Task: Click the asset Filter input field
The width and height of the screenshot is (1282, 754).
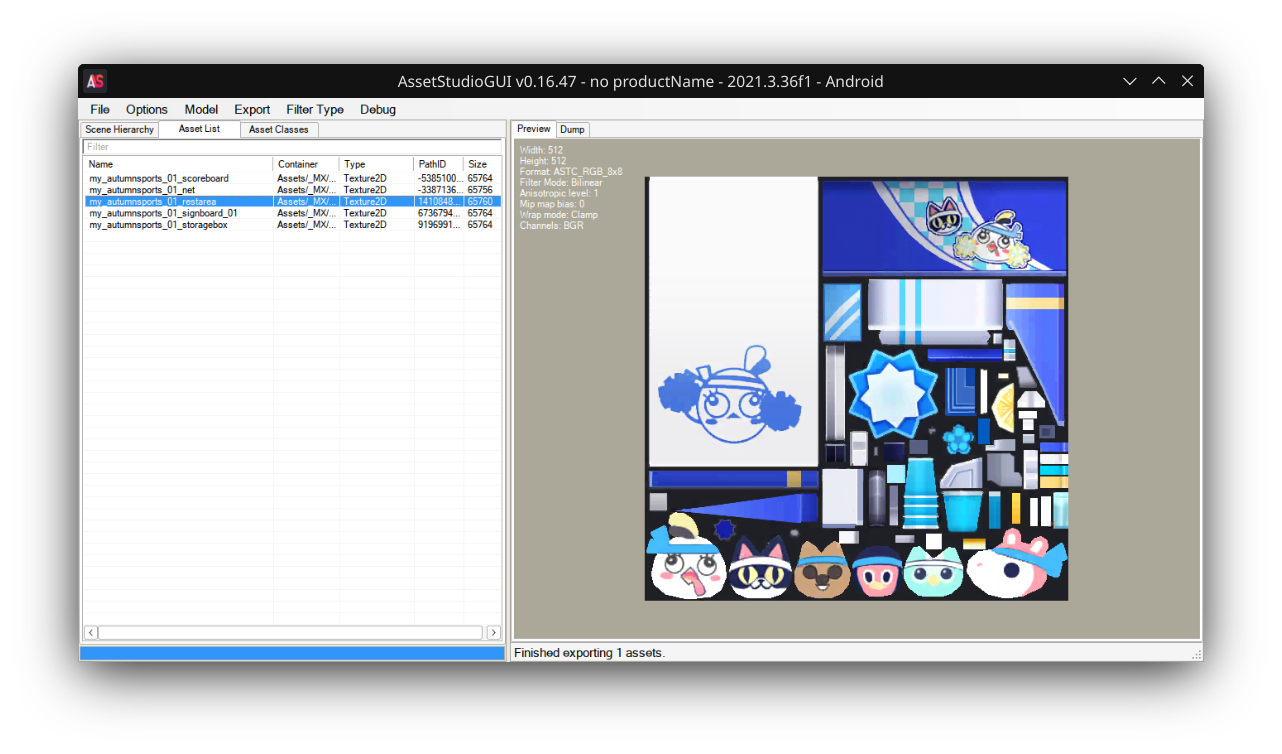Action: click(292, 147)
